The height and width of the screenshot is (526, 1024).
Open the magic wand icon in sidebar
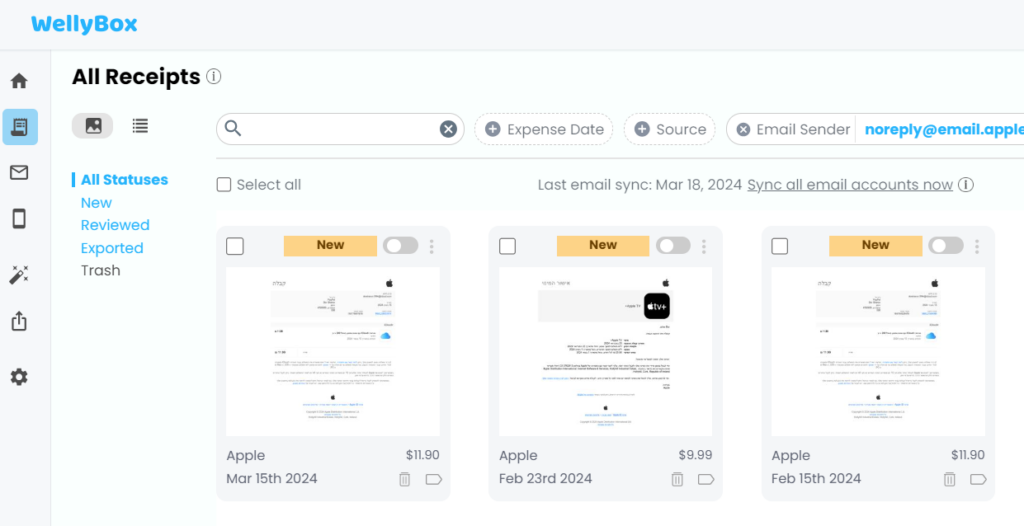pos(19,274)
